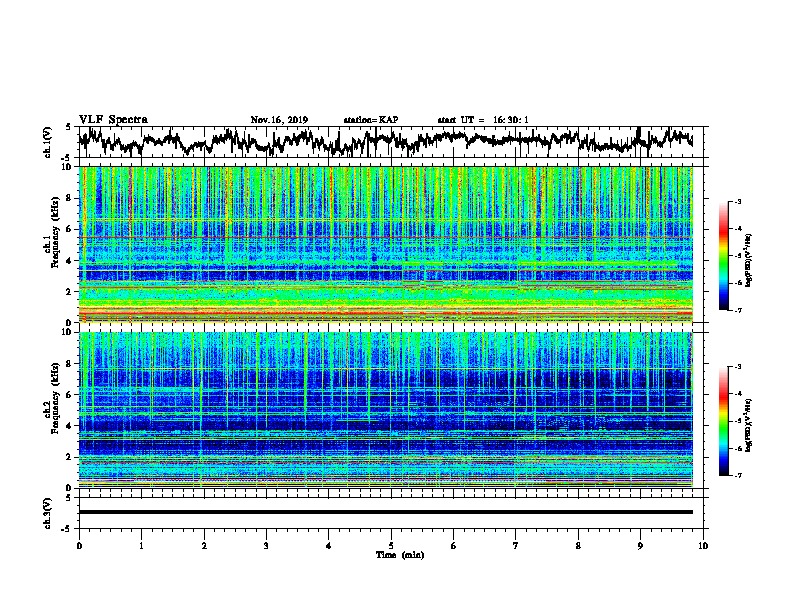Click the flat black ch.3 trace line
Image resolution: width=792 pixels, height=612 pixels.
[386, 512]
